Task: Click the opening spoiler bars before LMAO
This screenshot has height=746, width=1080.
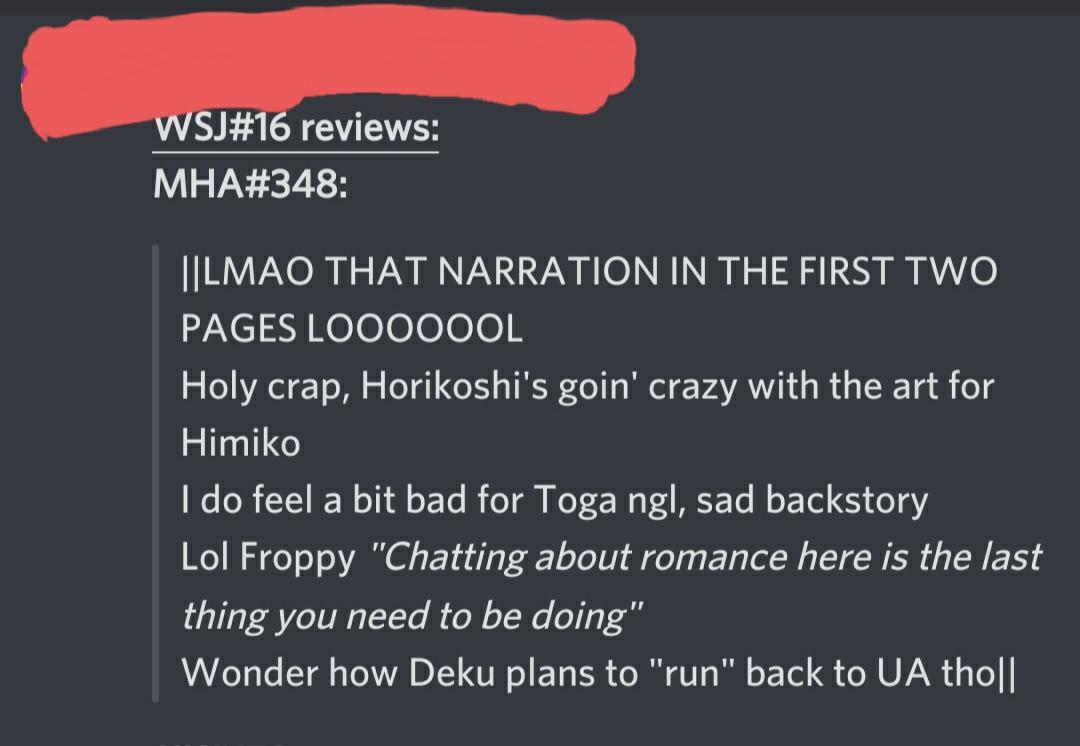Action: pos(189,271)
